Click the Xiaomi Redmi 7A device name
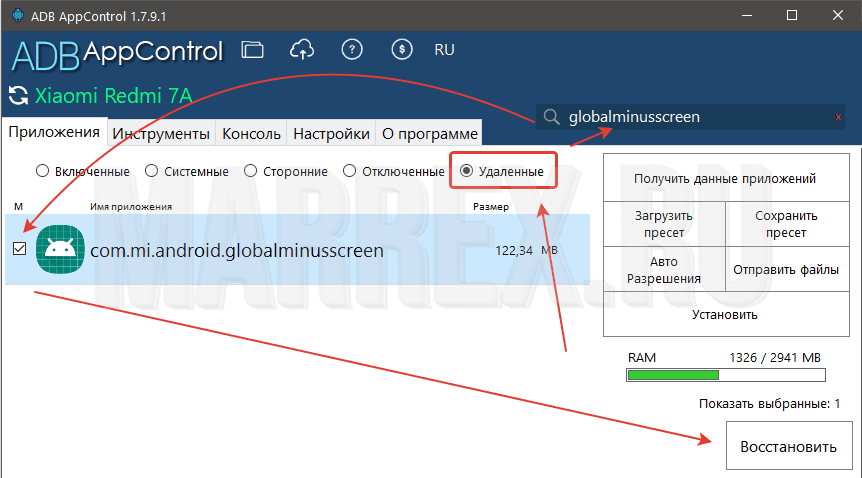The height and width of the screenshot is (478, 862). (113, 96)
